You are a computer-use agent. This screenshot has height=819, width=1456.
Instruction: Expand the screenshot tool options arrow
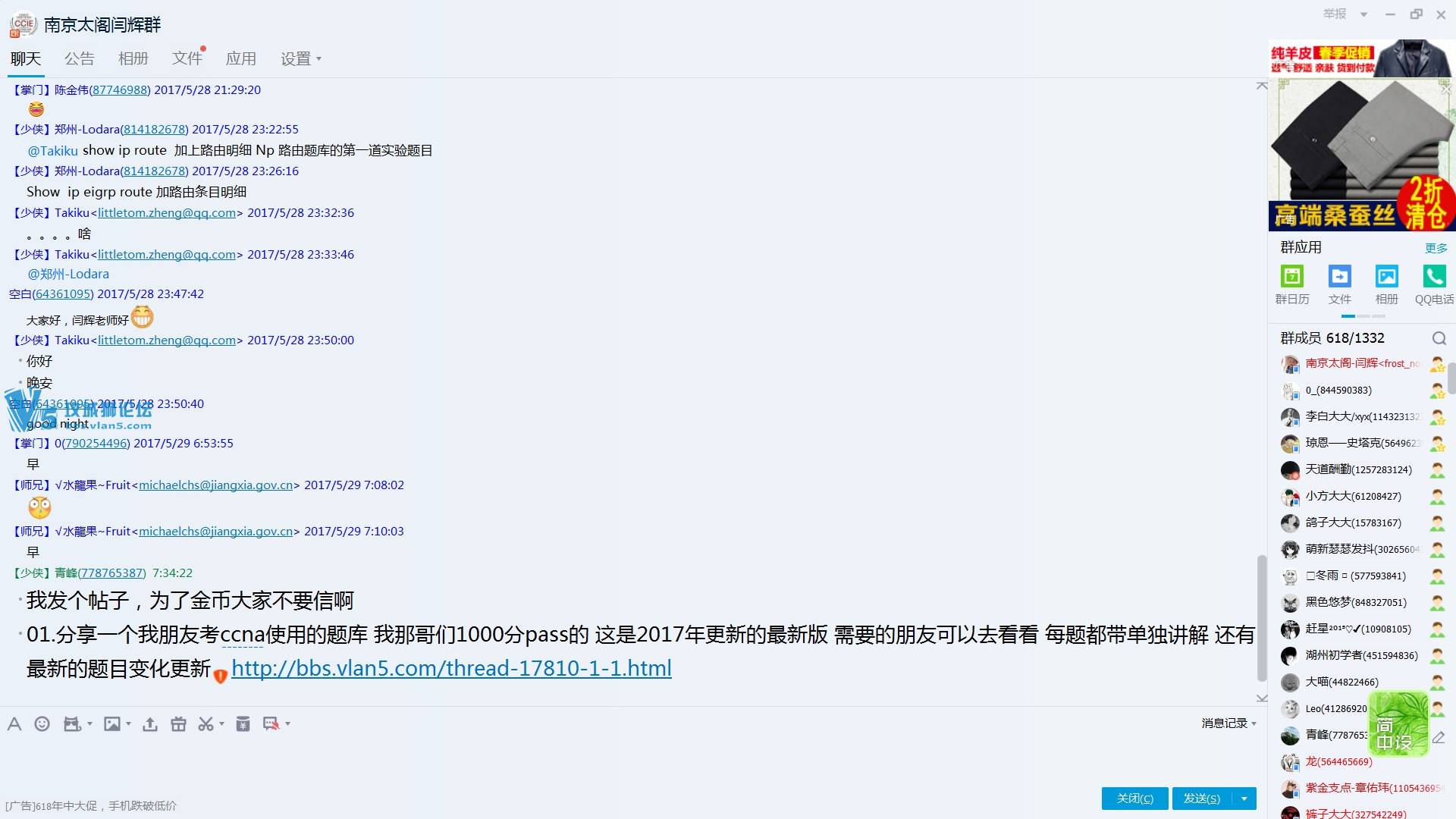[221, 724]
